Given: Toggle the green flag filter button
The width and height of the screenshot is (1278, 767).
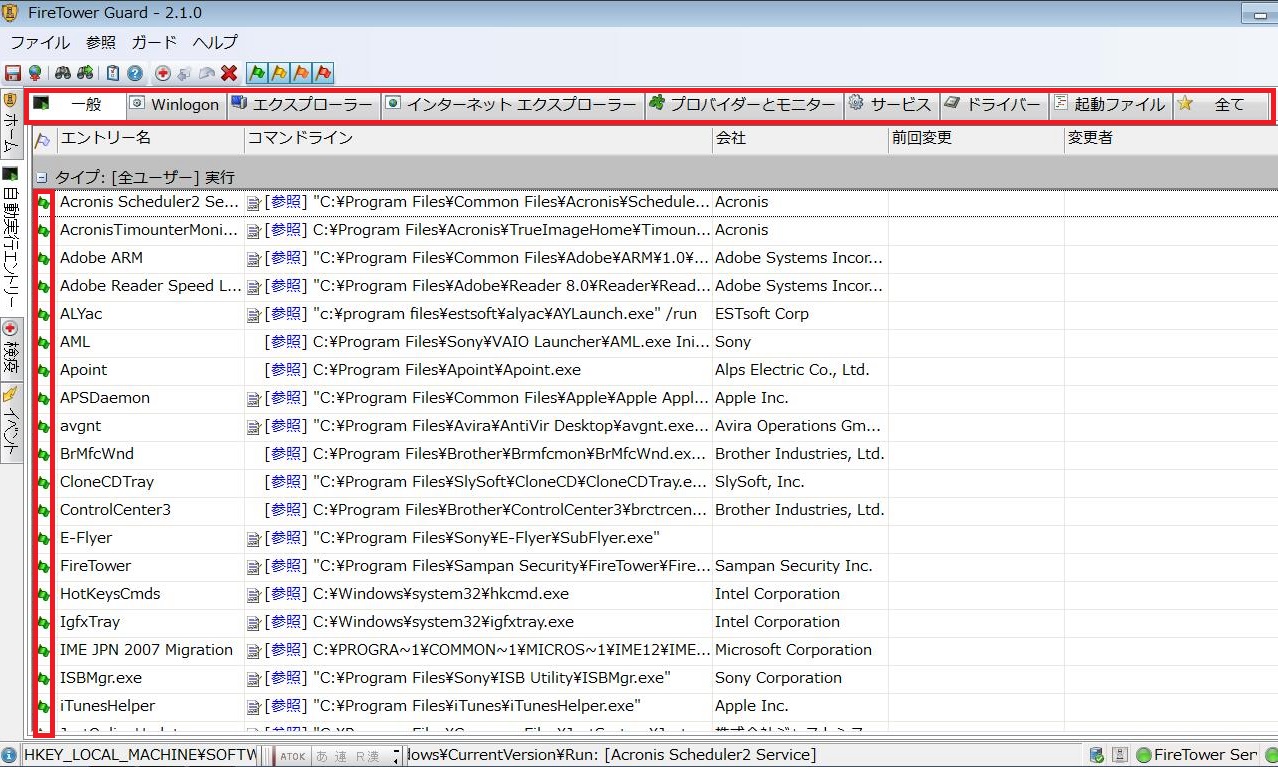Looking at the screenshot, I should 257,73.
